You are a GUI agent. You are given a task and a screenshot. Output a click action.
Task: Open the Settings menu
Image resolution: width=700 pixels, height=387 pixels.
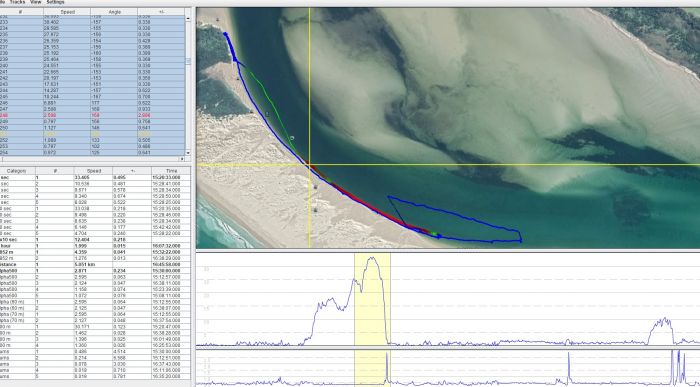(x=55, y=2)
